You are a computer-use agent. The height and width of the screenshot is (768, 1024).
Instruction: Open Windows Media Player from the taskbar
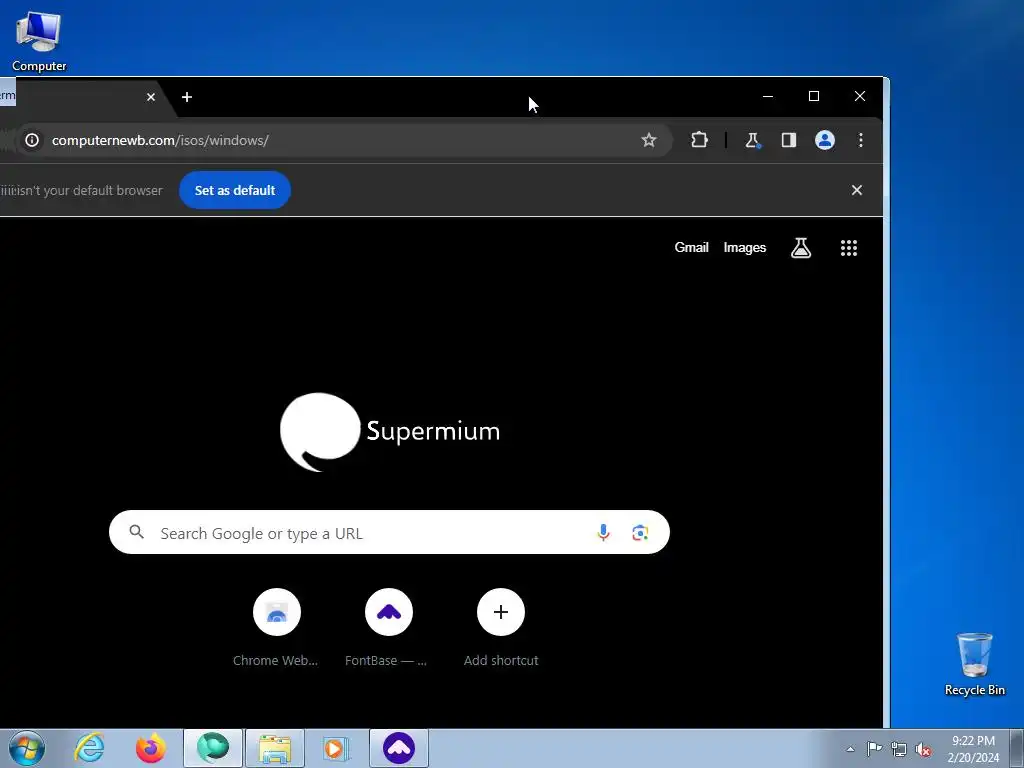[337, 748]
